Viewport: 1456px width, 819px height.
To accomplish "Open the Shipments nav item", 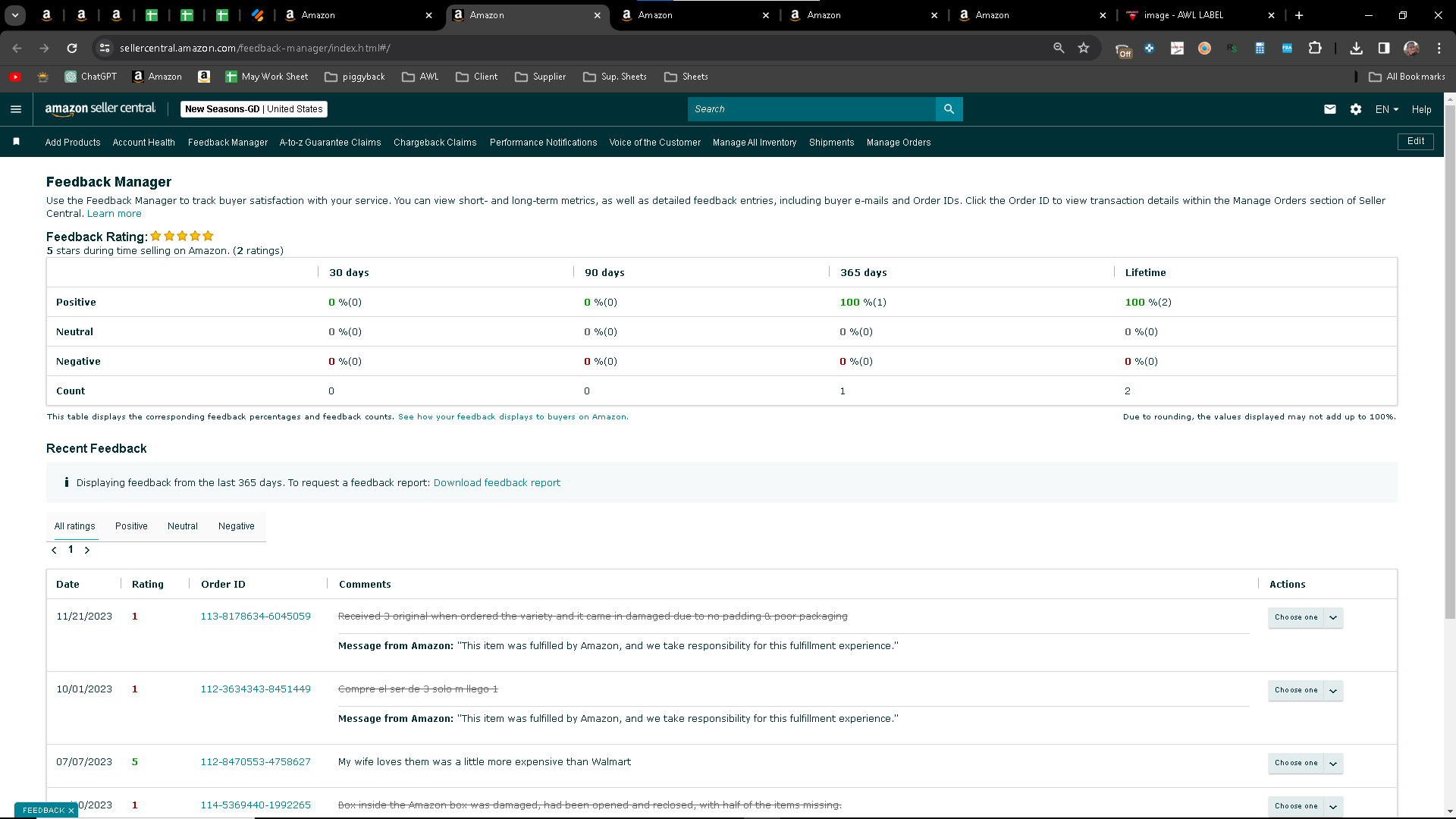I will point(832,143).
